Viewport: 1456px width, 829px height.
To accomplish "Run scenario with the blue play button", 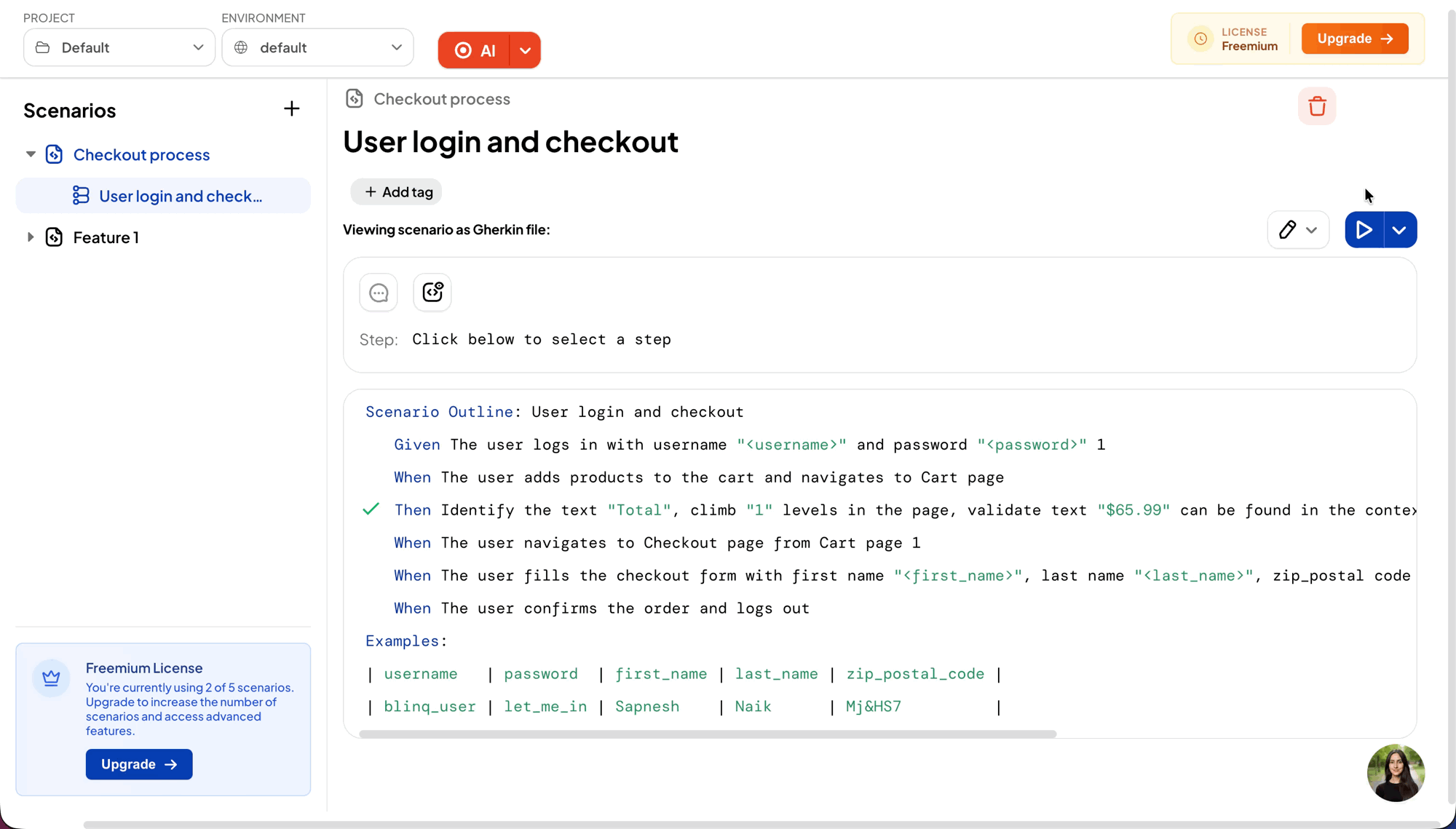I will tap(1364, 230).
